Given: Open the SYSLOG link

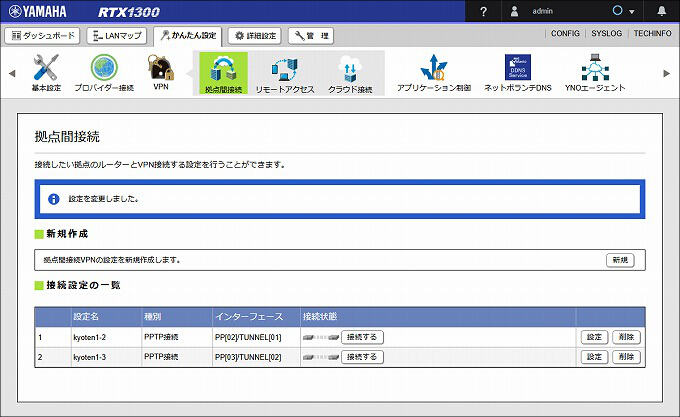Looking at the screenshot, I should [x=606, y=34].
